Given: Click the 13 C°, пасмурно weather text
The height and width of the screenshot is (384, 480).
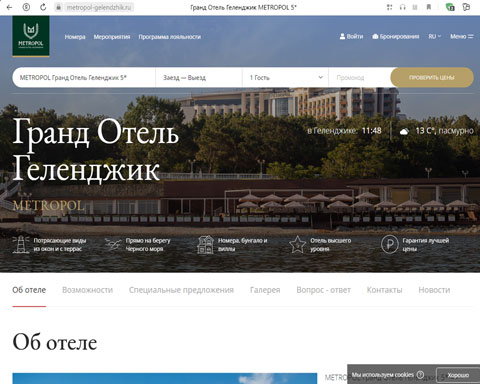Looking at the screenshot, I should tap(444, 131).
